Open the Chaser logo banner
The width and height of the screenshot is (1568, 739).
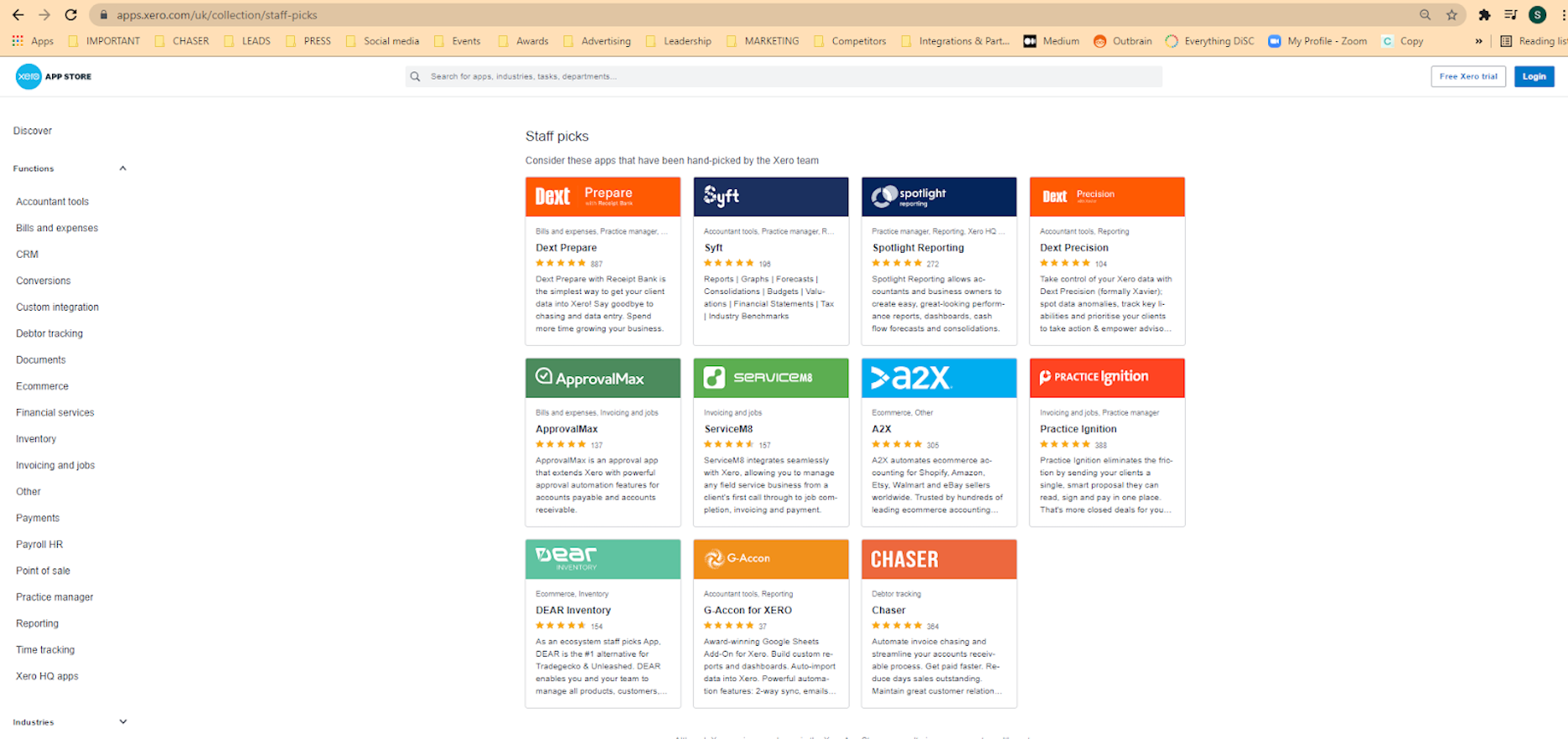(939, 559)
